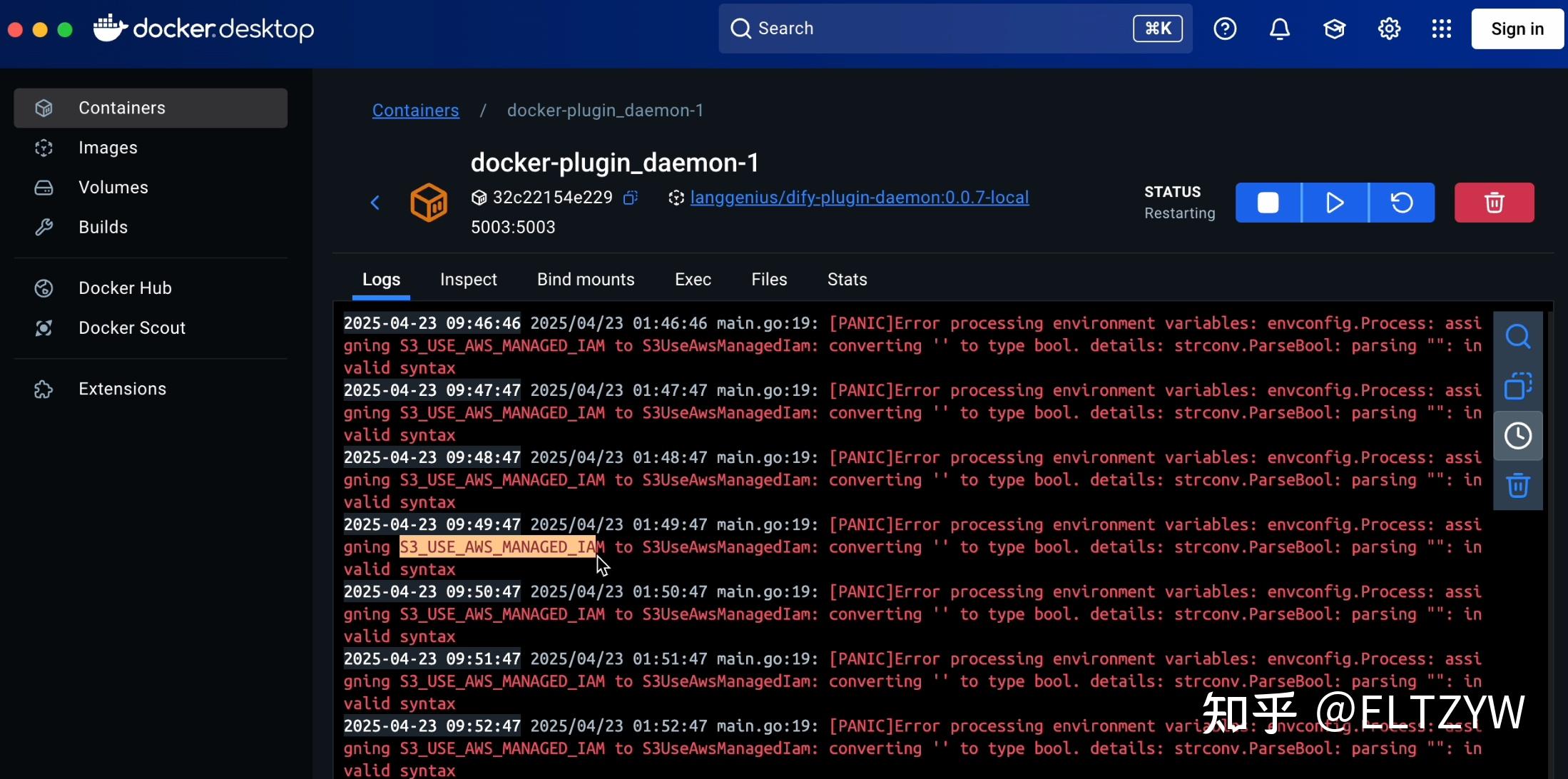Viewport: 1568px width, 779px height.
Task: Clear logs with the trash icon
Action: (x=1518, y=485)
